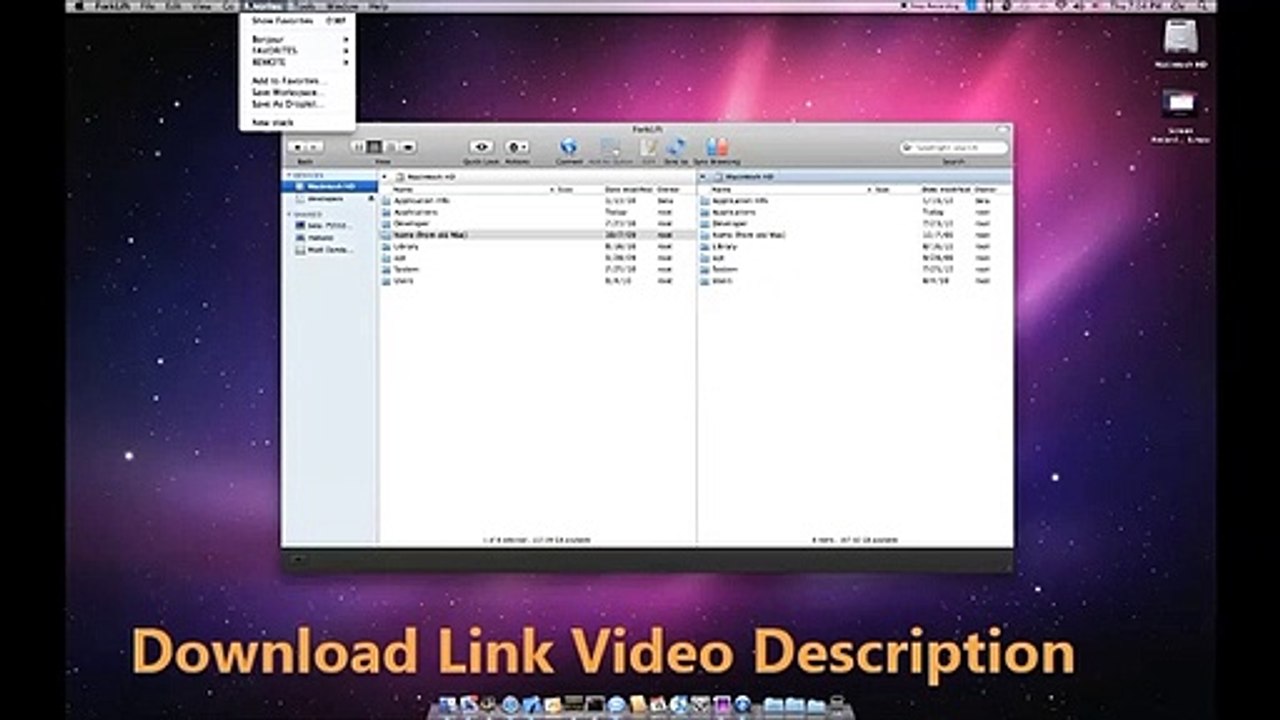Click the Trash icon in the Dock
This screenshot has width=1280, height=720.
pyautogui.click(x=837, y=705)
